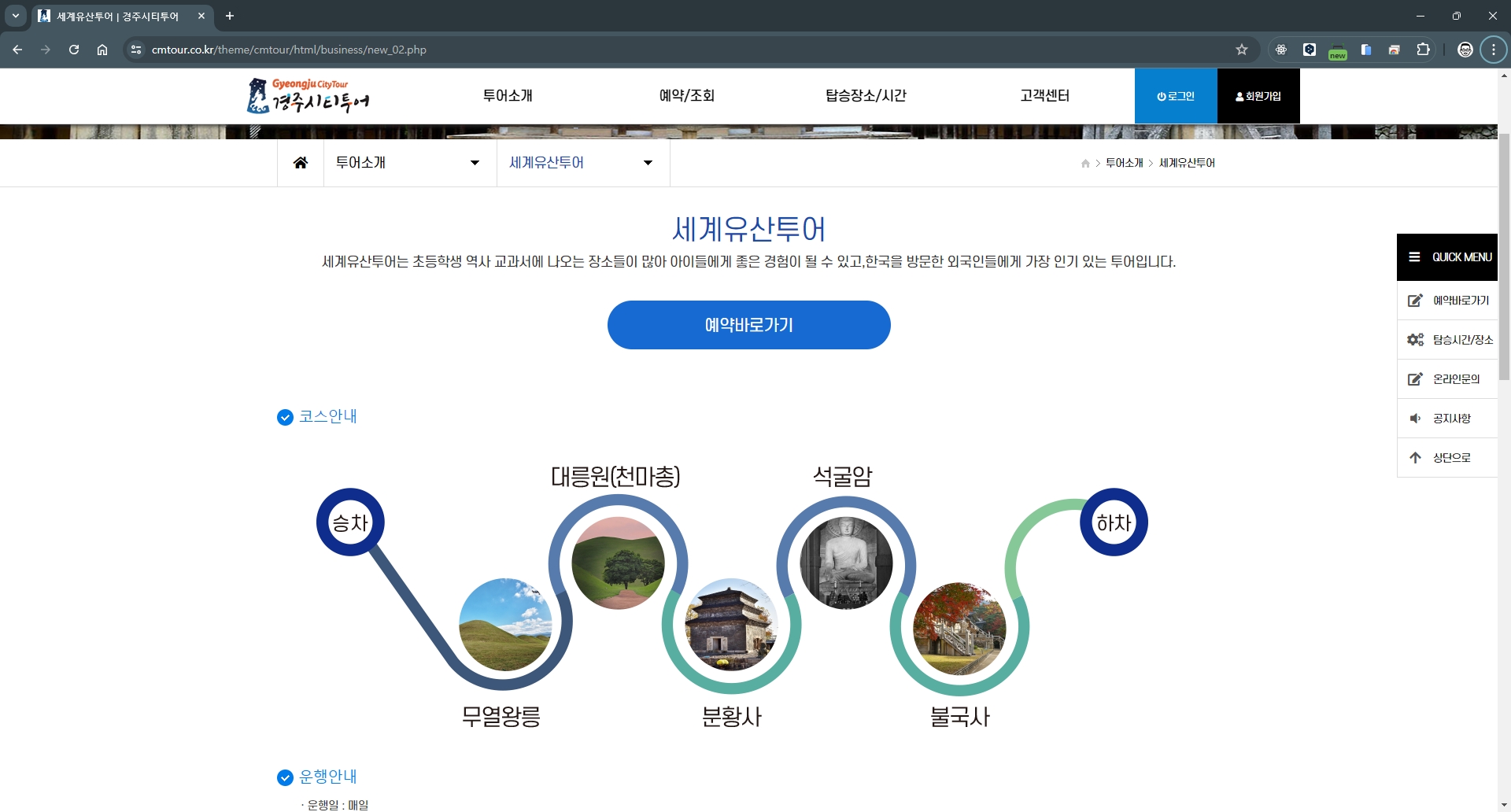Click the 상단으로 up-arrow icon
This screenshot has width=1511, height=812.
pos(1416,457)
